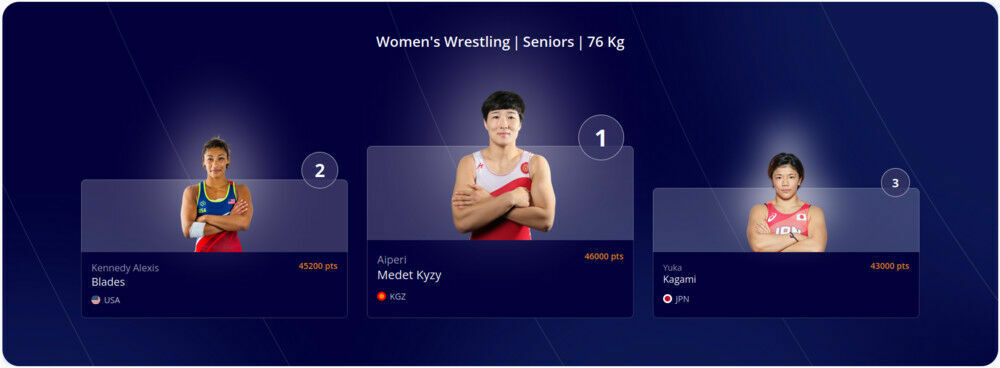Click the first name Aiperi text
This screenshot has width=1000, height=368.
392,260
